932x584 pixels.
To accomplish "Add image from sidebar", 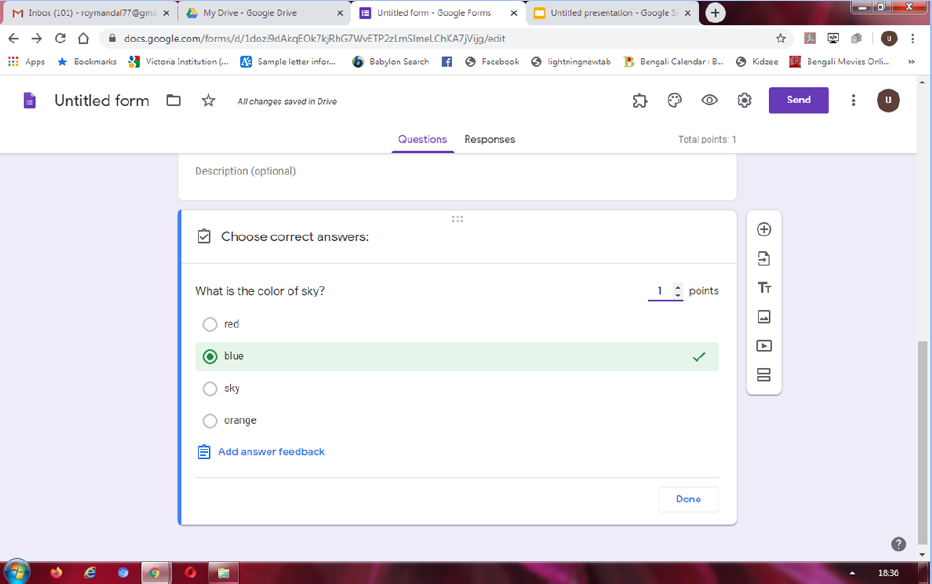I will click(x=764, y=317).
